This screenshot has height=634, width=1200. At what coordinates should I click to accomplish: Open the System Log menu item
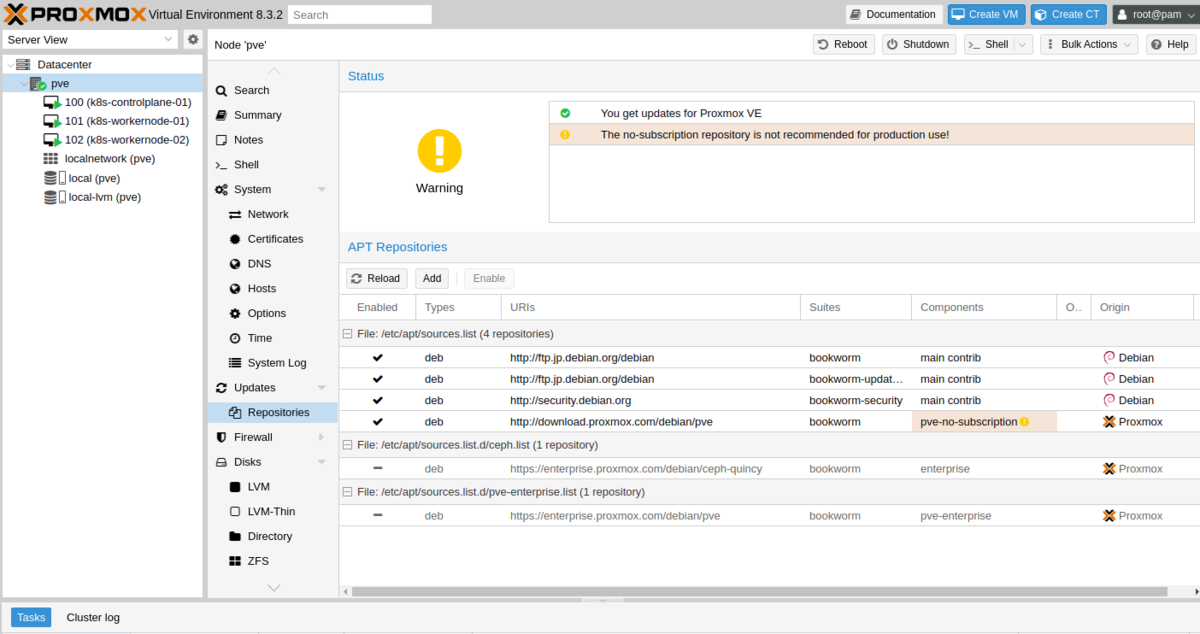[x=273, y=363]
